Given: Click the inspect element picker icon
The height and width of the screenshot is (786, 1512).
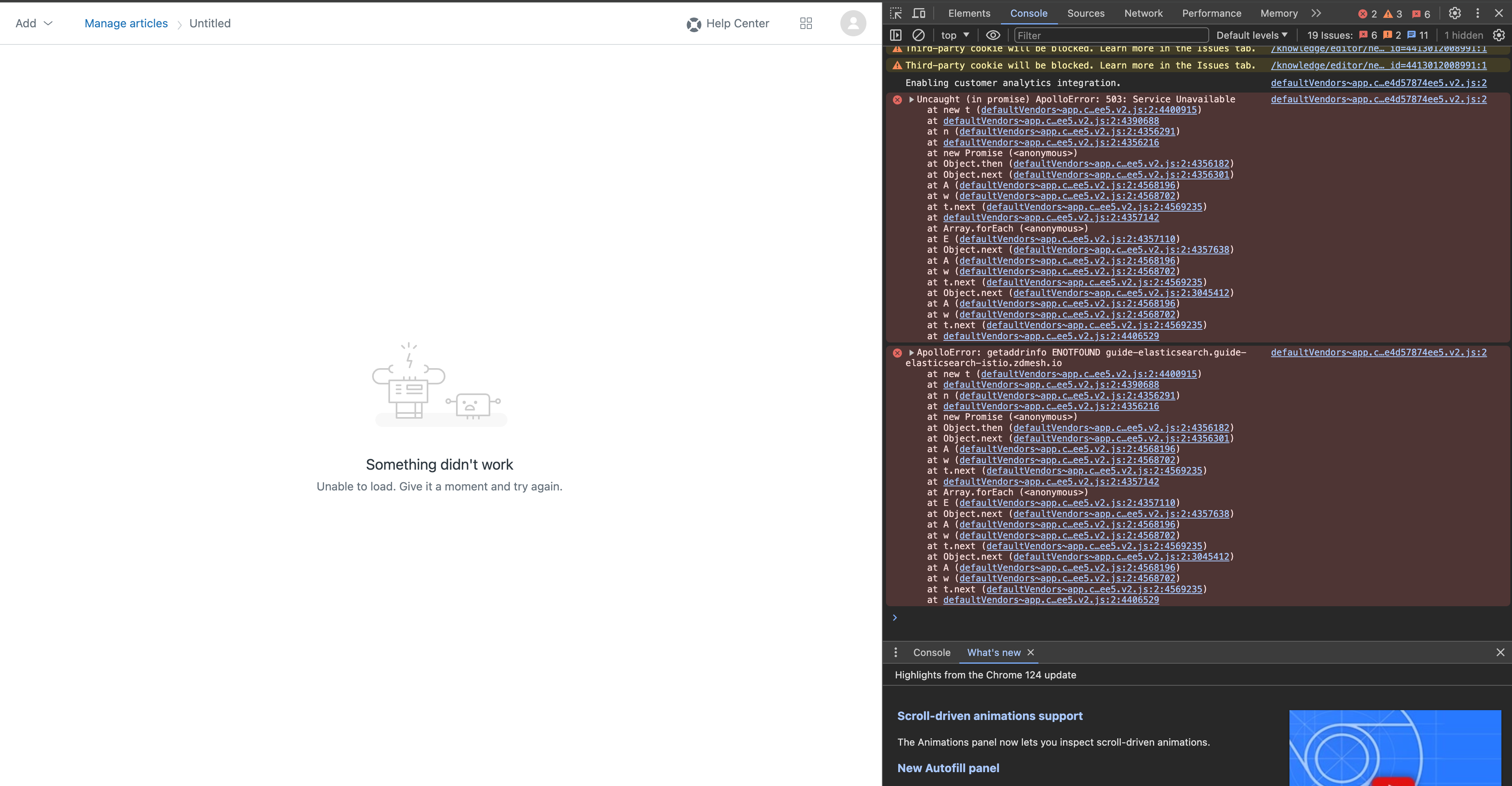Looking at the screenshot, I should coord(896,13).
